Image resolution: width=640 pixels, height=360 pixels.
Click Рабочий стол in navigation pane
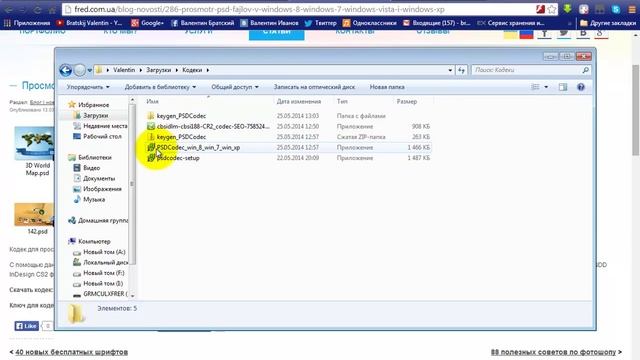(102, 136)
